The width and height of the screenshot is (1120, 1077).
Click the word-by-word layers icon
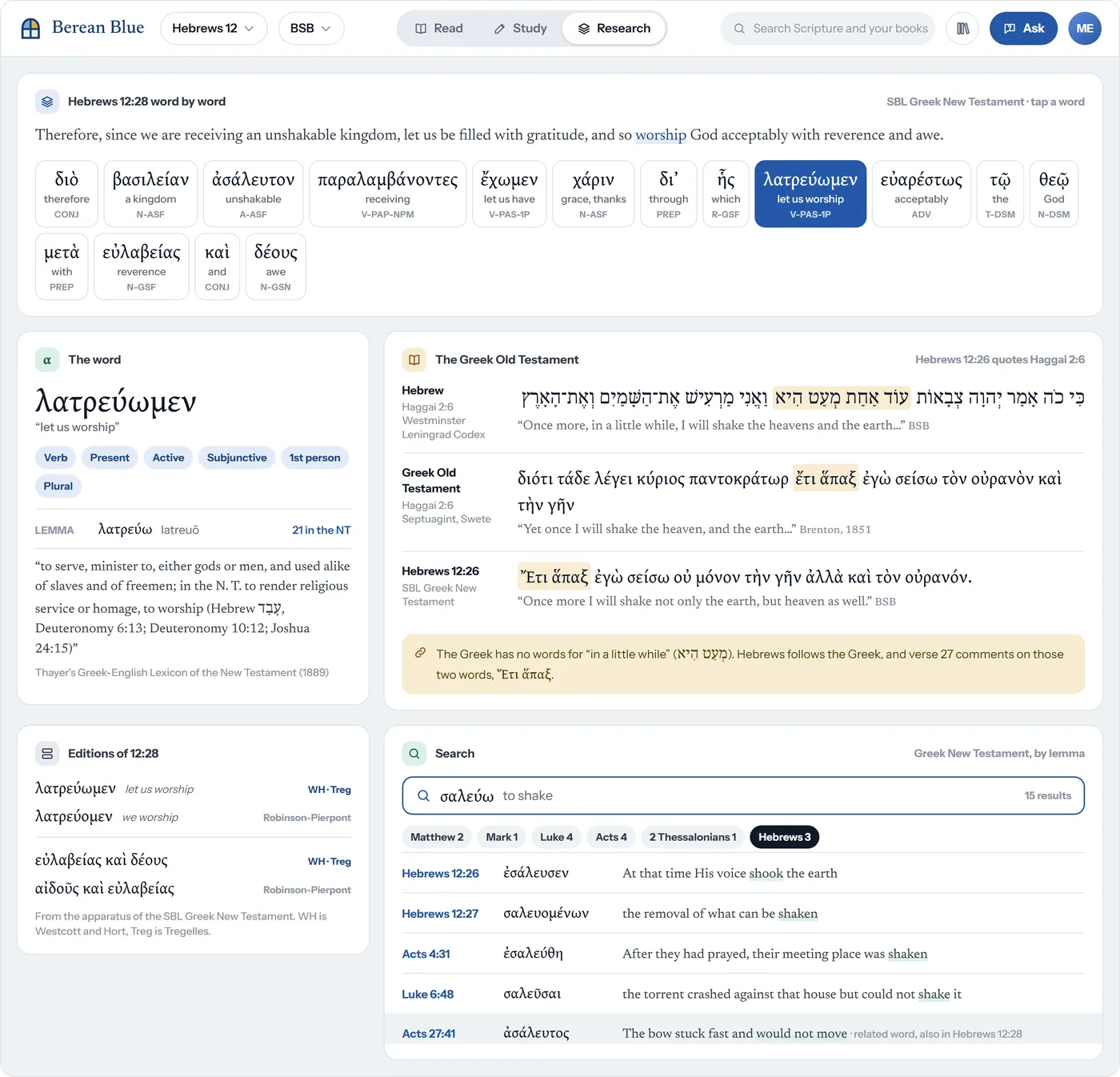(x=47, y=102)
